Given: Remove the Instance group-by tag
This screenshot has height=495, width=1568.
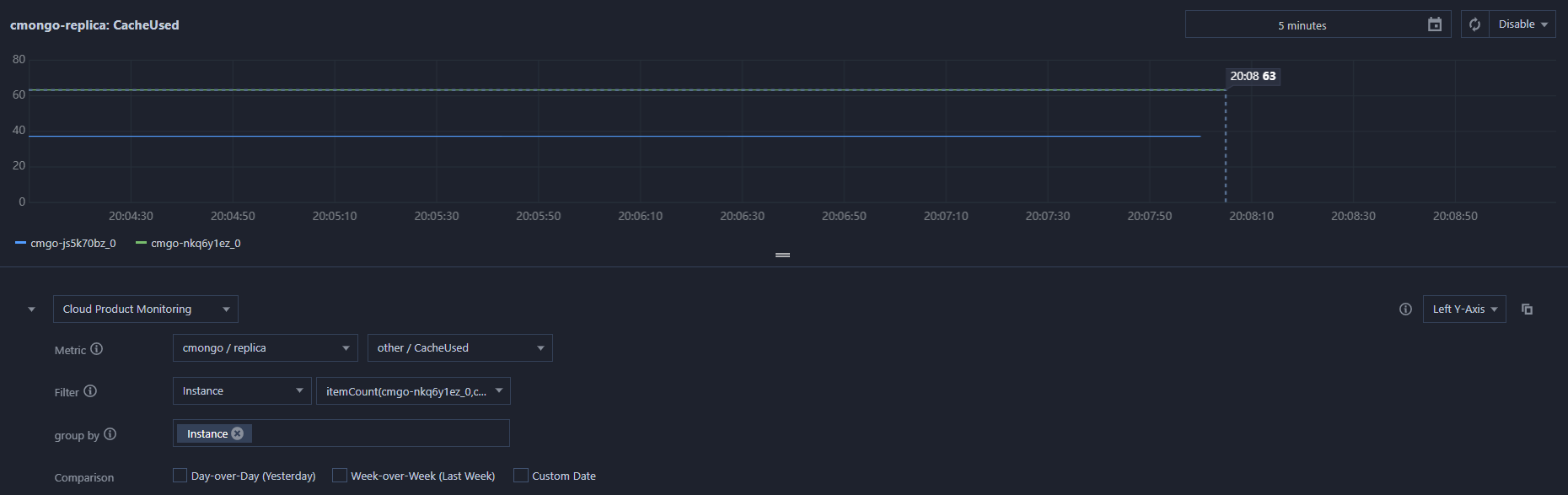Looking at the screenshot, I should point(238,433).
